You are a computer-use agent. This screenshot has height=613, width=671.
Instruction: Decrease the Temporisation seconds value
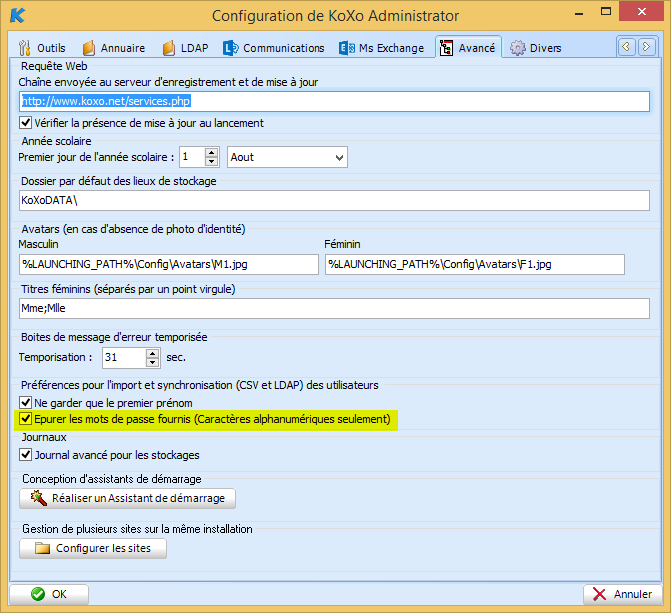click(152, 363)
